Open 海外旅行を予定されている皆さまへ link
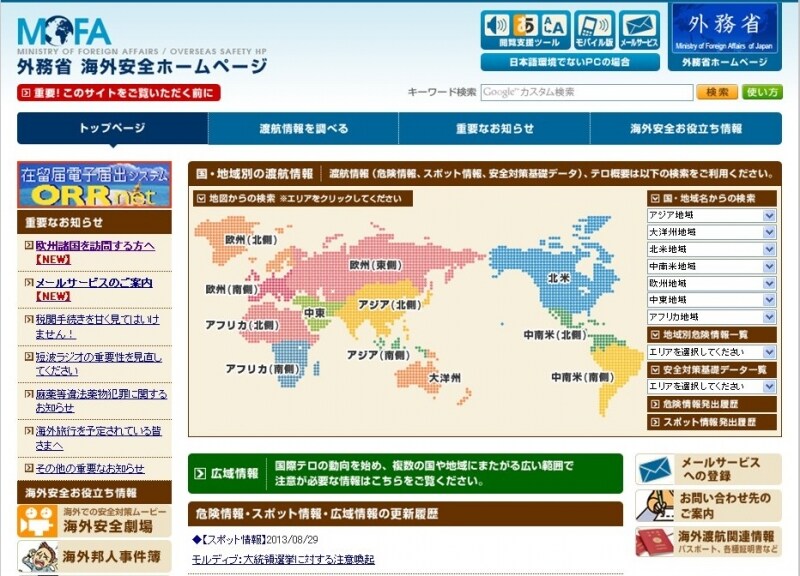 (98, 438)
